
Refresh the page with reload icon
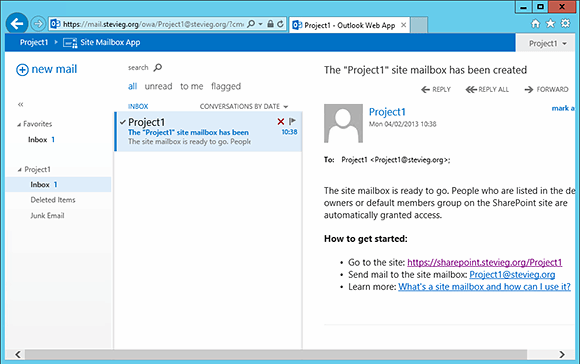pyautogui.click(x=280, y=24)
